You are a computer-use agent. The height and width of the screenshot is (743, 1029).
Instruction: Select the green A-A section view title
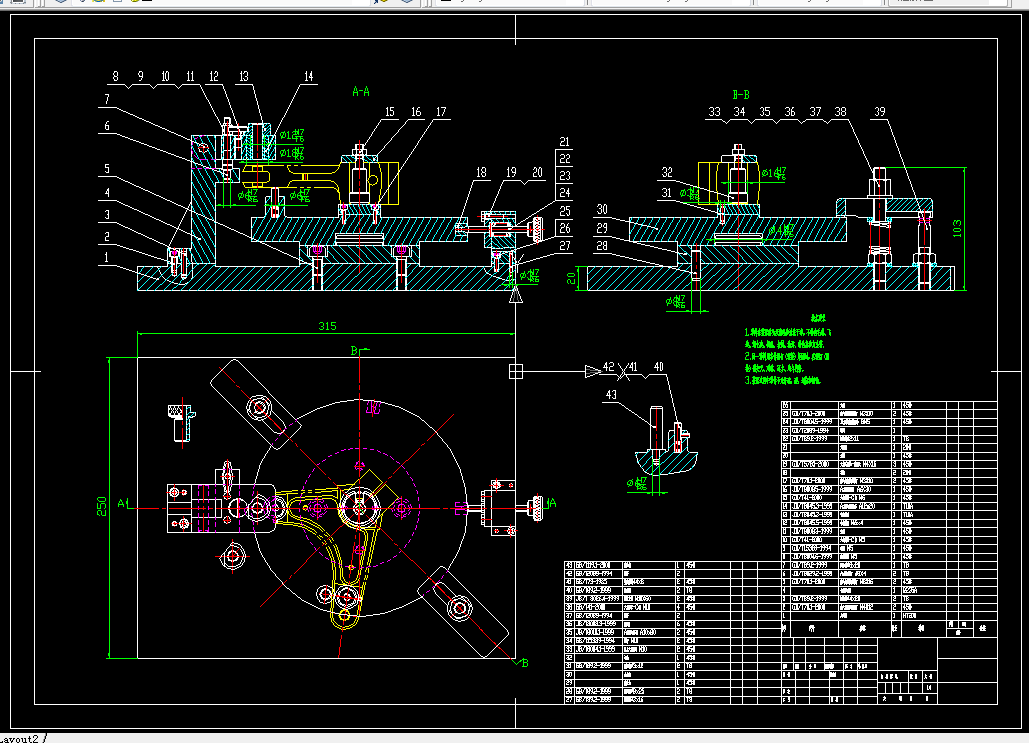(361, 91)
